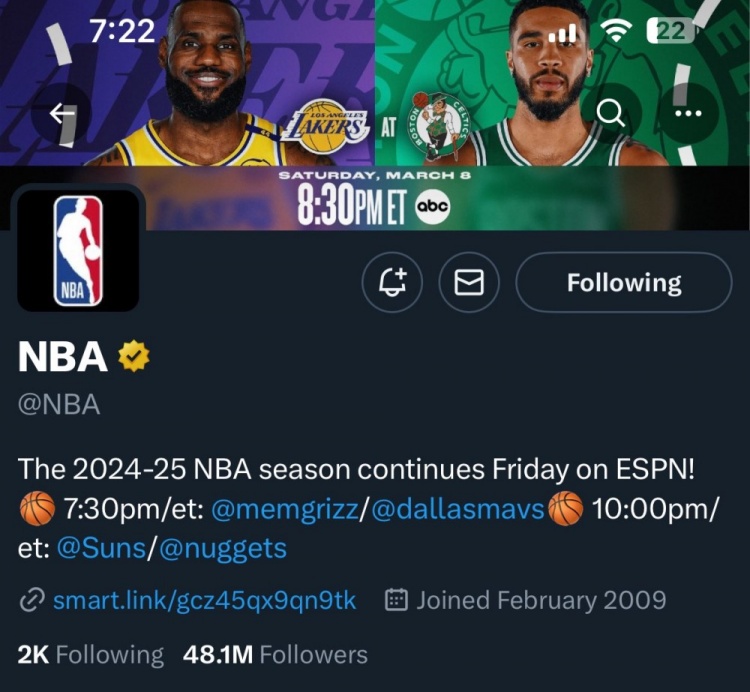The height and width of the screenshot is (692, 750).
Task: Open the @memgrizz mention link
Action: click(x=285, y=510)
